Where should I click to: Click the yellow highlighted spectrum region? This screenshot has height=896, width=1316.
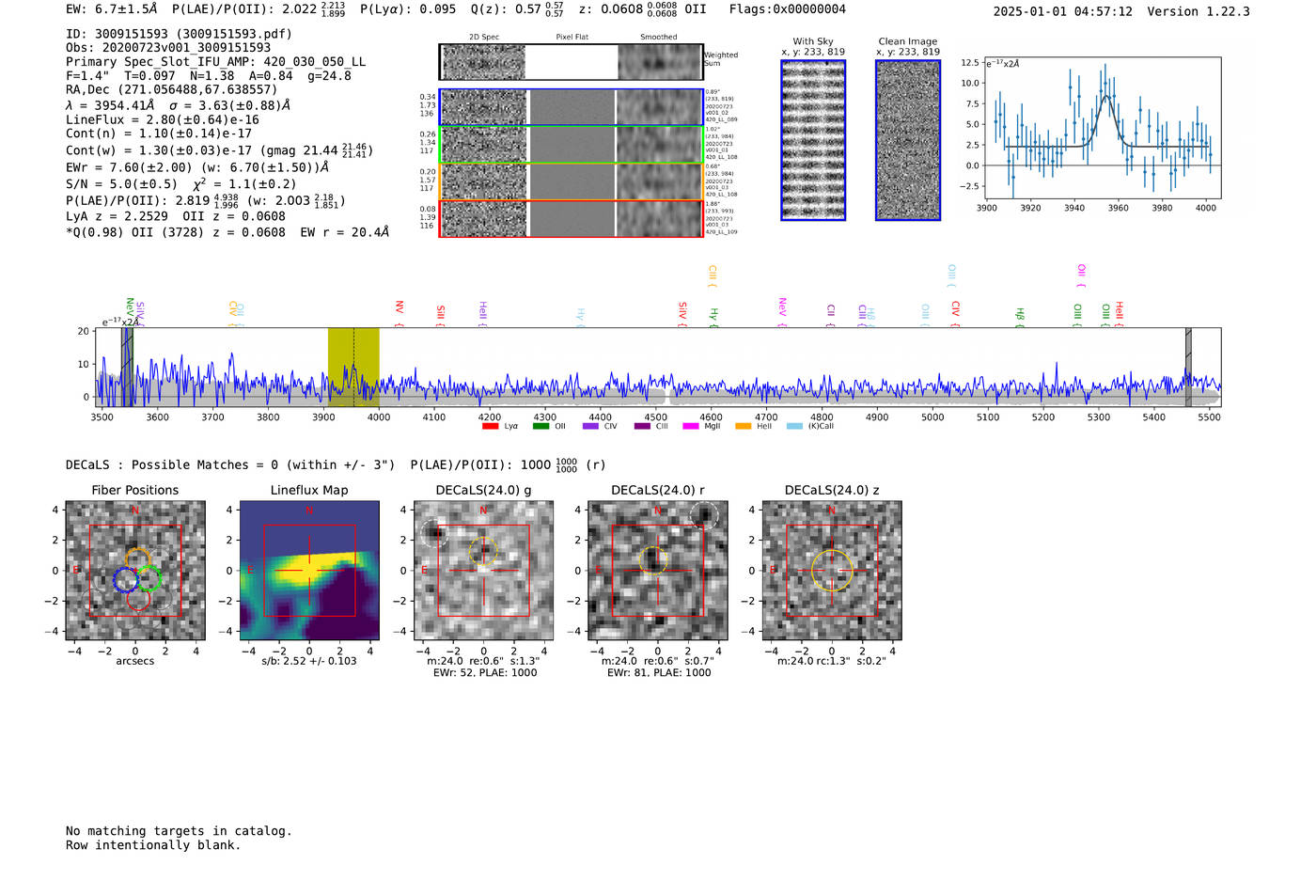353,367
